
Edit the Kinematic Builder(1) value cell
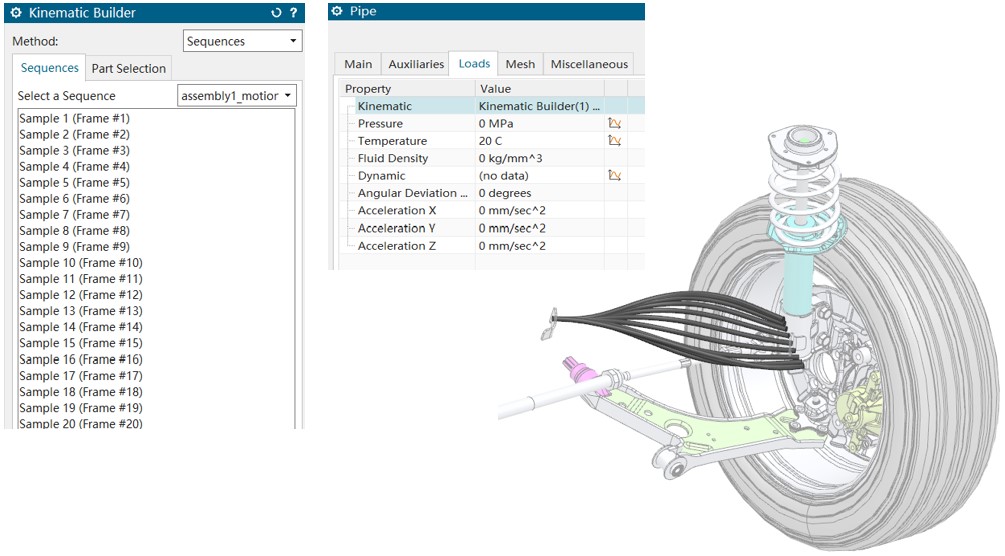pyautogui.click(x=540, y=106)
